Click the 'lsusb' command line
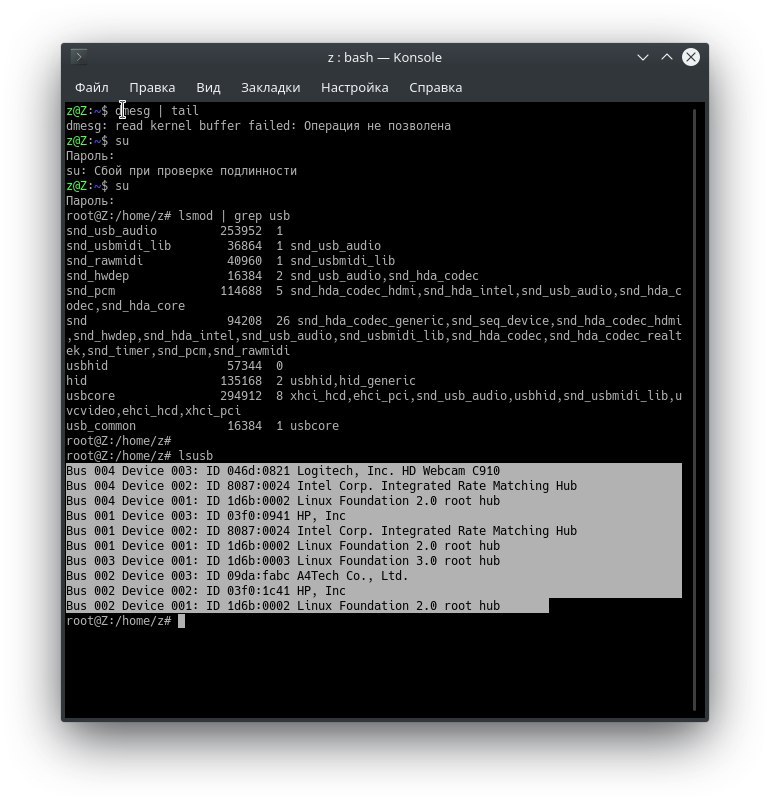This screenshot has height=801, width=770. (139, 456)
